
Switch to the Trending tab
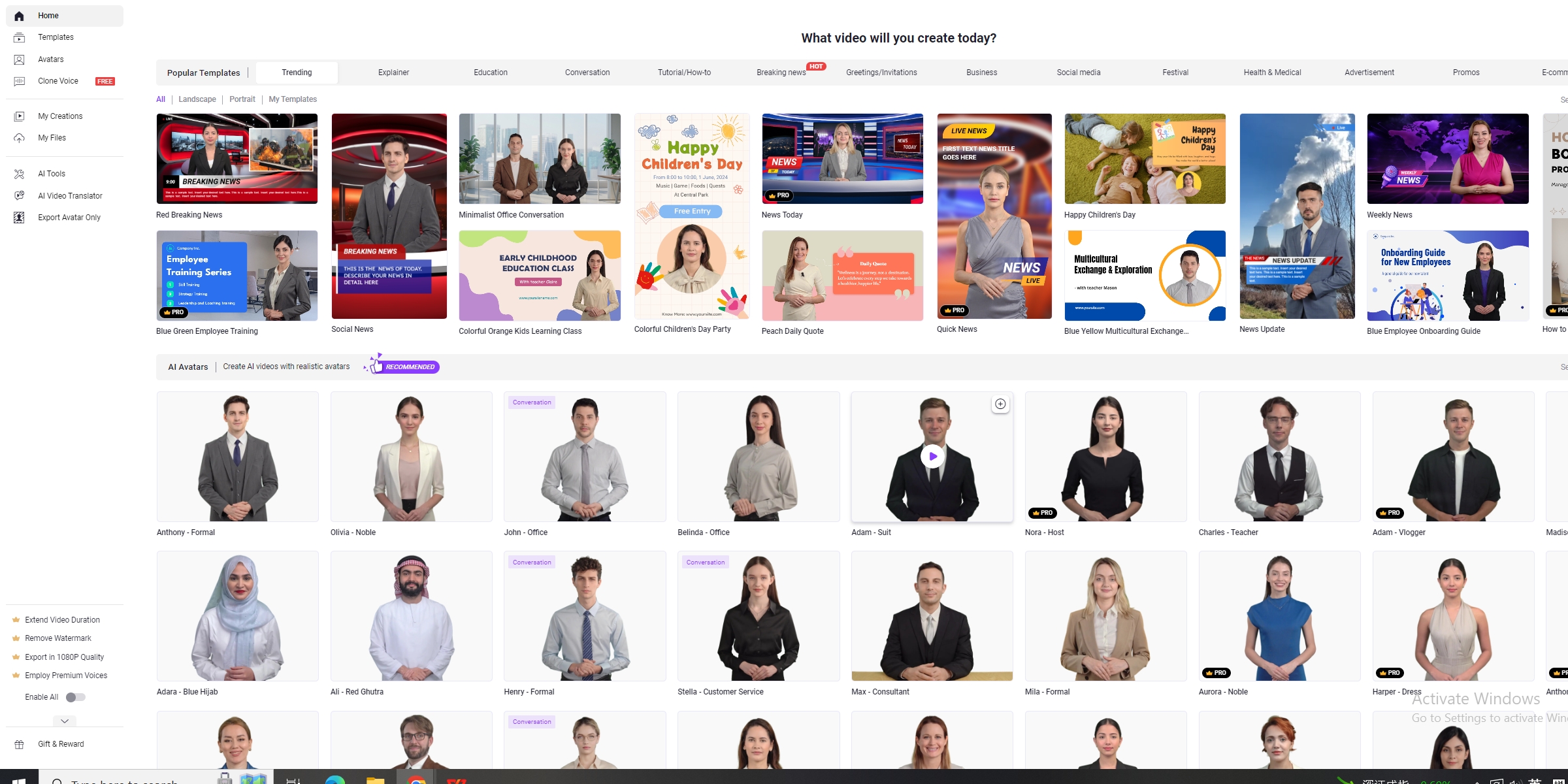click(296, 72)
